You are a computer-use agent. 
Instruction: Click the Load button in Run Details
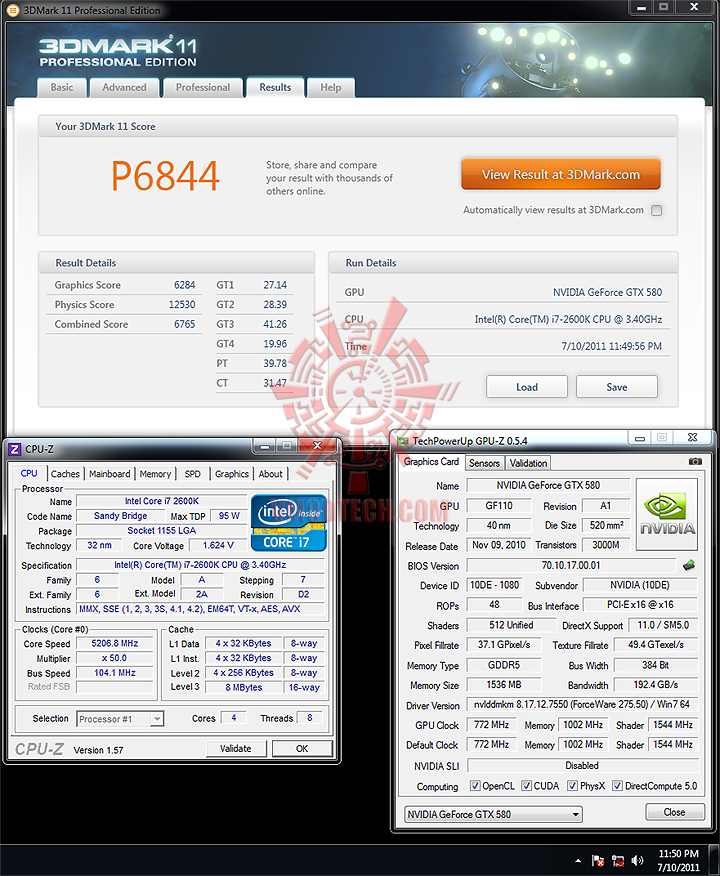[x=527, y=387]
